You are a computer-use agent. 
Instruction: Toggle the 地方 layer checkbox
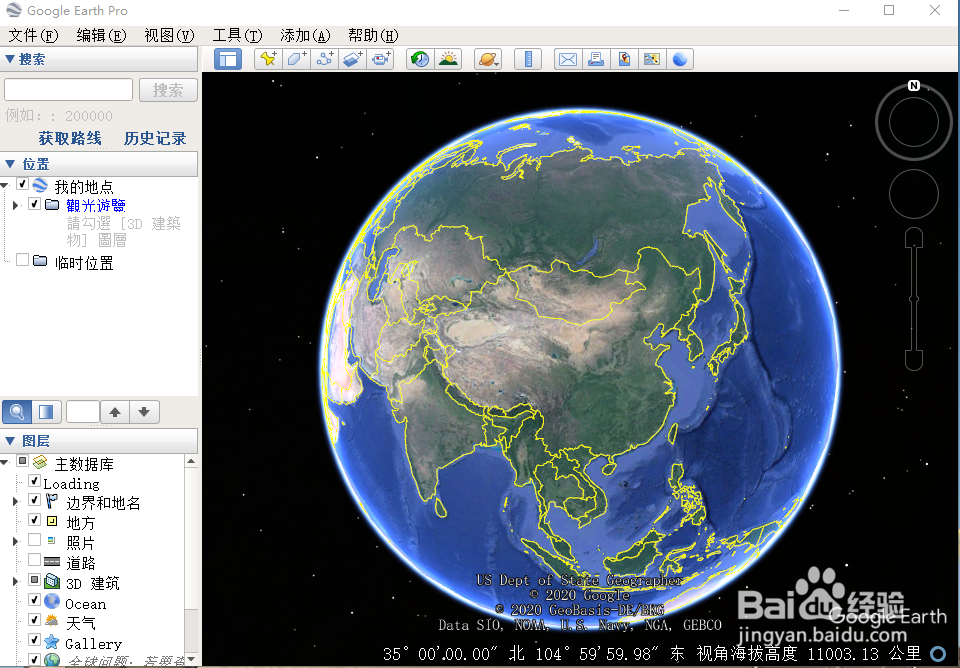point(34,520)
